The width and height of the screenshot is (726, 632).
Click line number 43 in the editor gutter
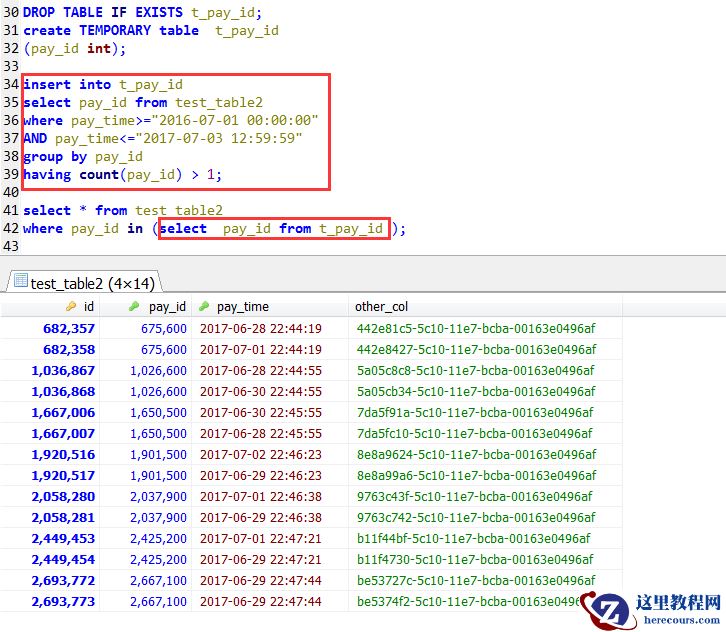11,246
